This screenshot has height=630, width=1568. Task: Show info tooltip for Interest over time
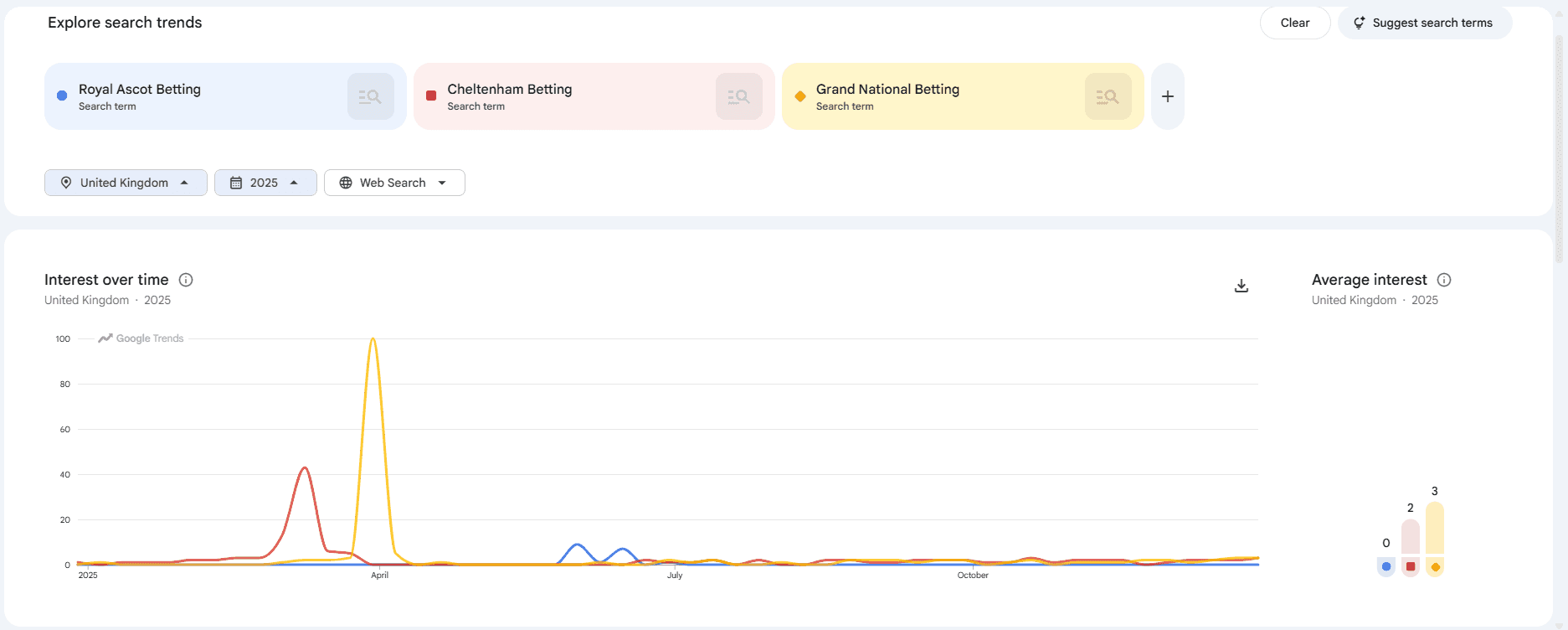pos(186,280)
